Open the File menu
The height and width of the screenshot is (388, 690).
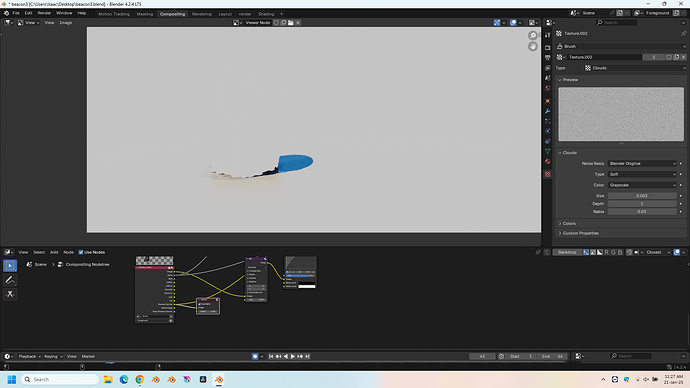16,13
